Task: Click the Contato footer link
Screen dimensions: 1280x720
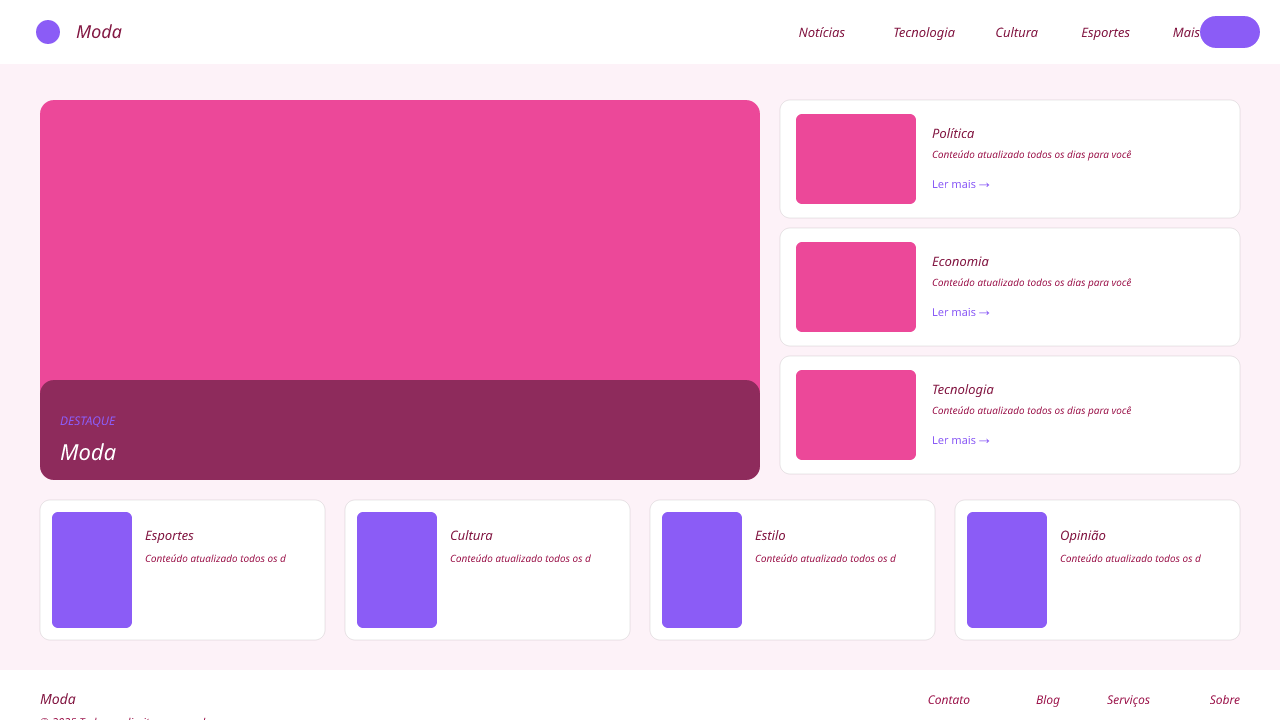Action: click(948, 700)
